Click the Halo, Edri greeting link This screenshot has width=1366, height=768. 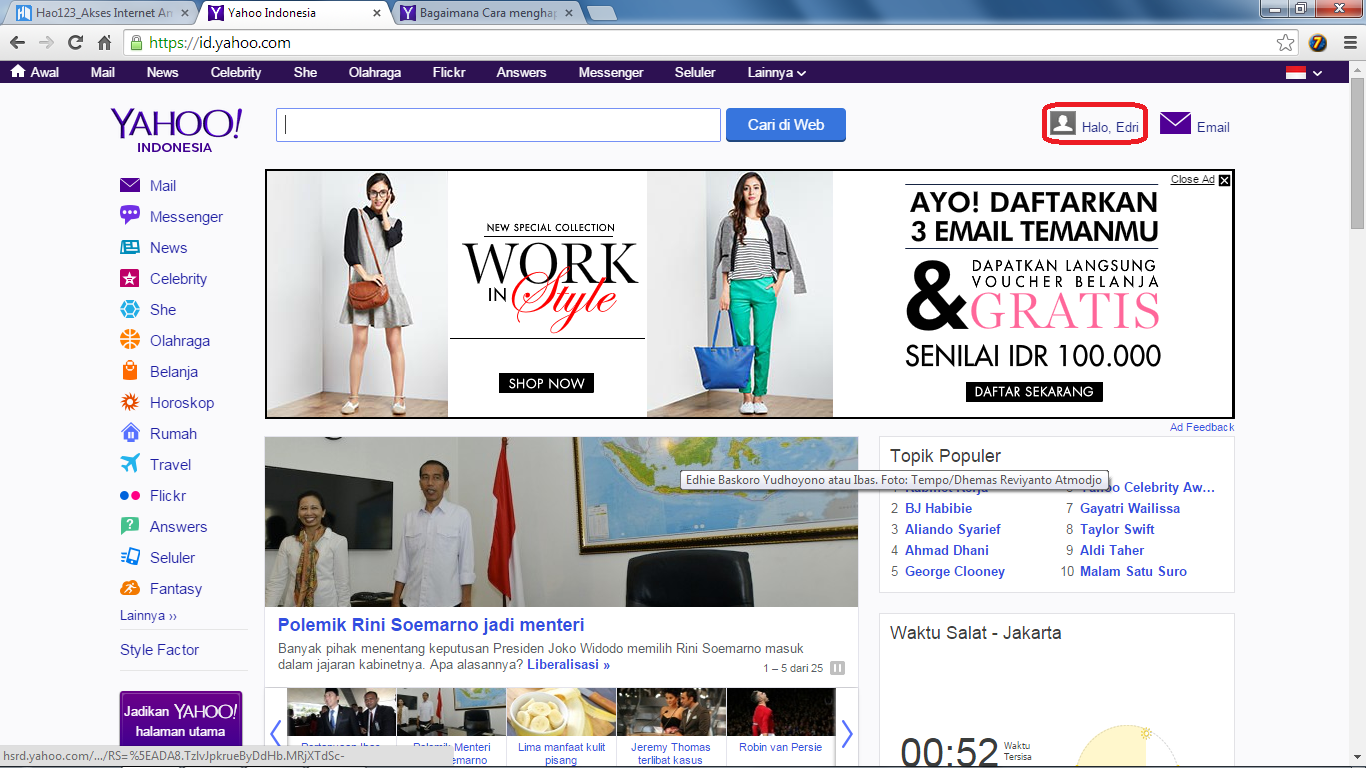[1111, 127]
